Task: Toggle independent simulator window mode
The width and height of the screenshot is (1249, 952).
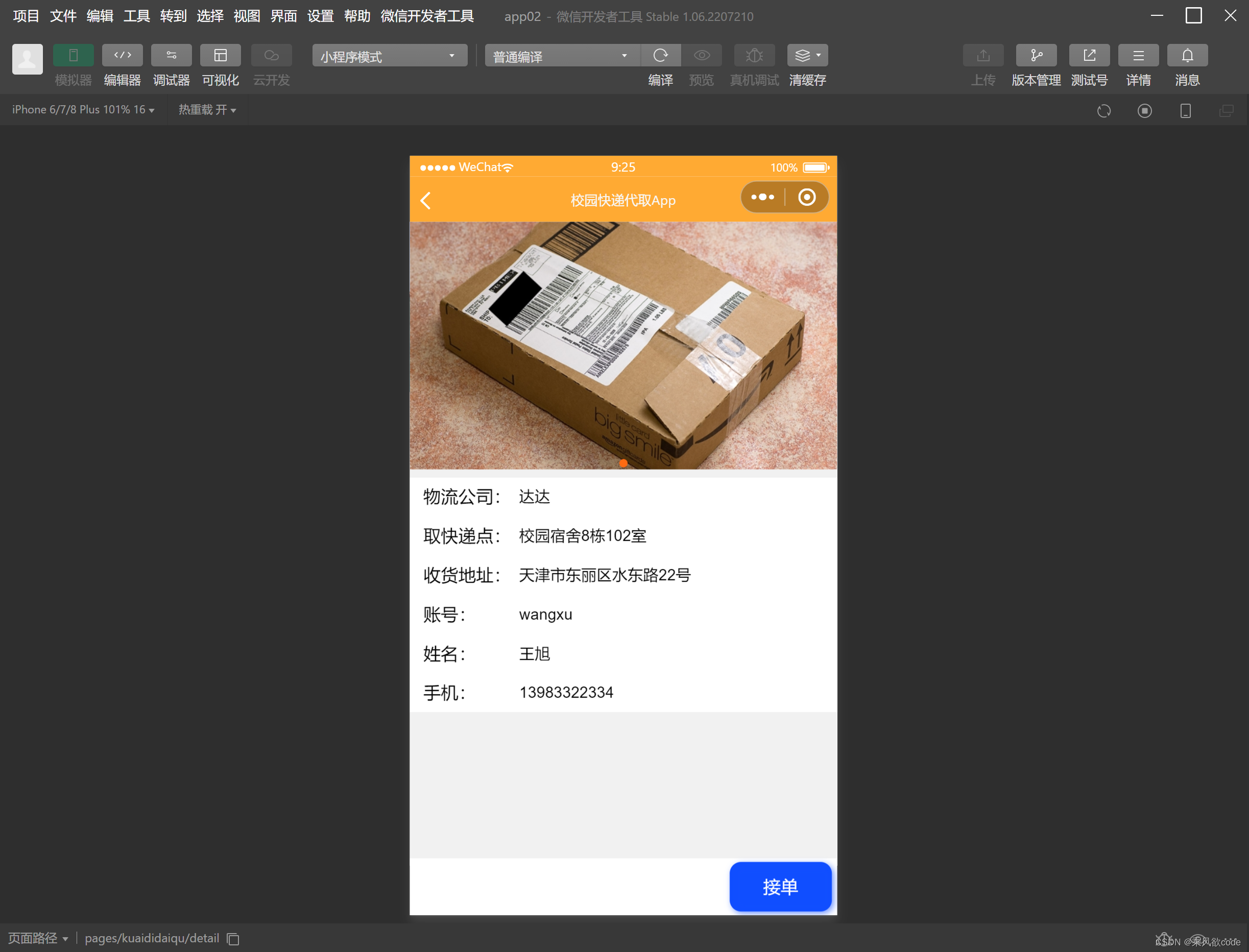Action: click(1227, 110)
